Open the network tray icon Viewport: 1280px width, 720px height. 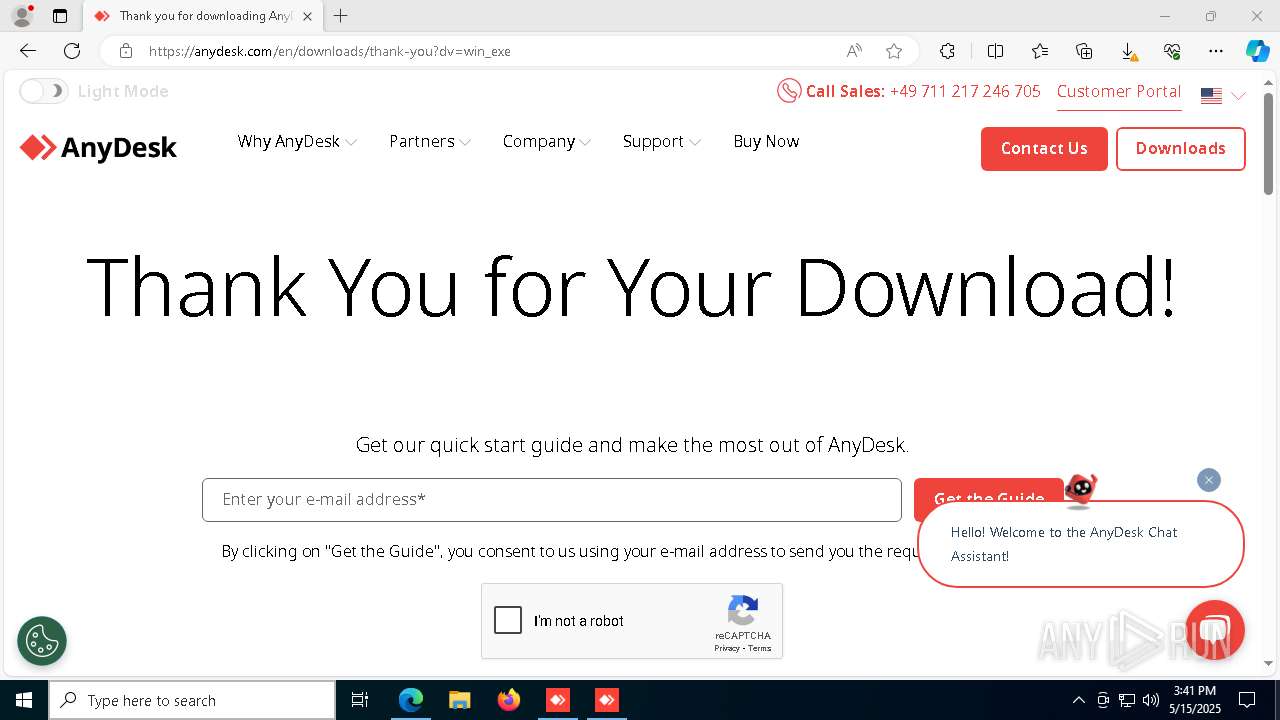pos(1127,700)
